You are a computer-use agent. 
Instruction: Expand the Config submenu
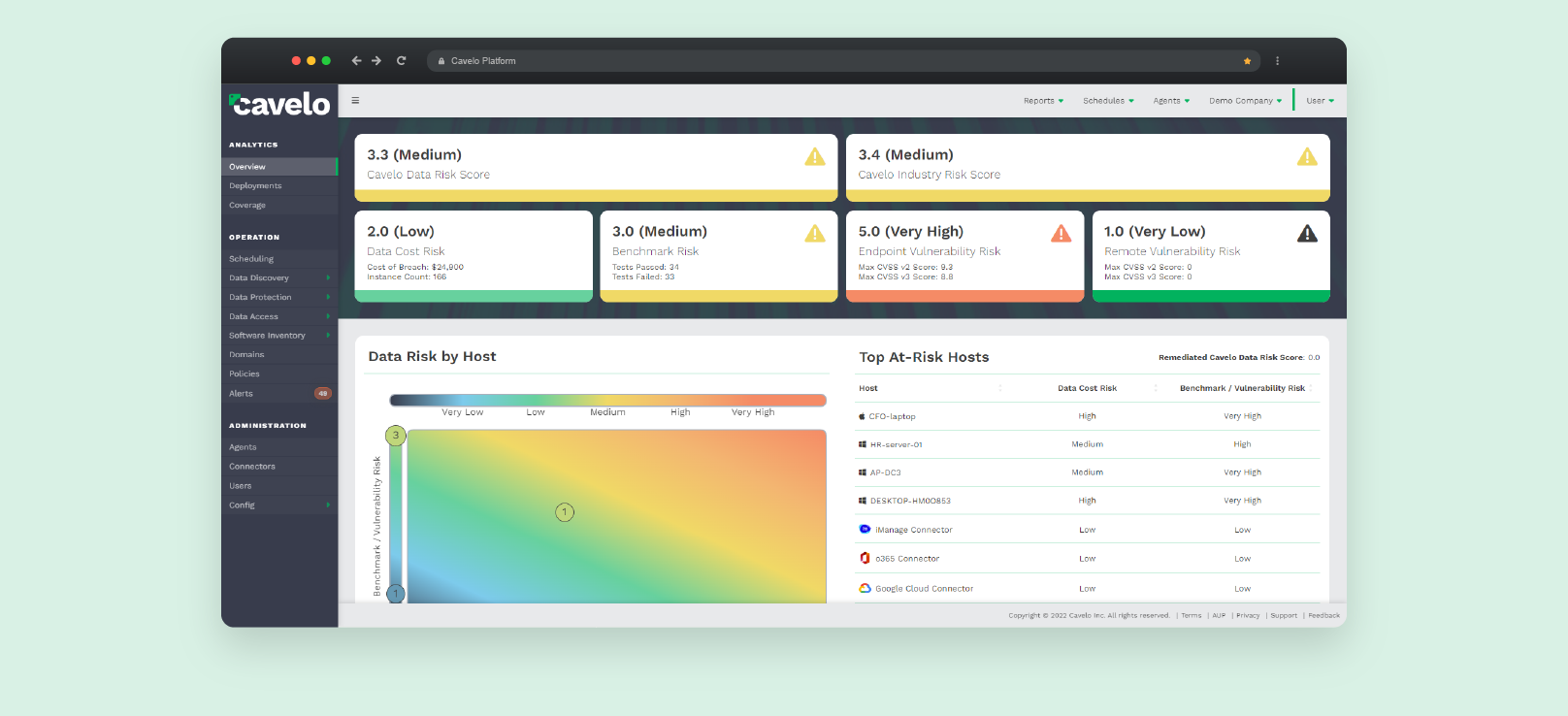pos(279,504)
